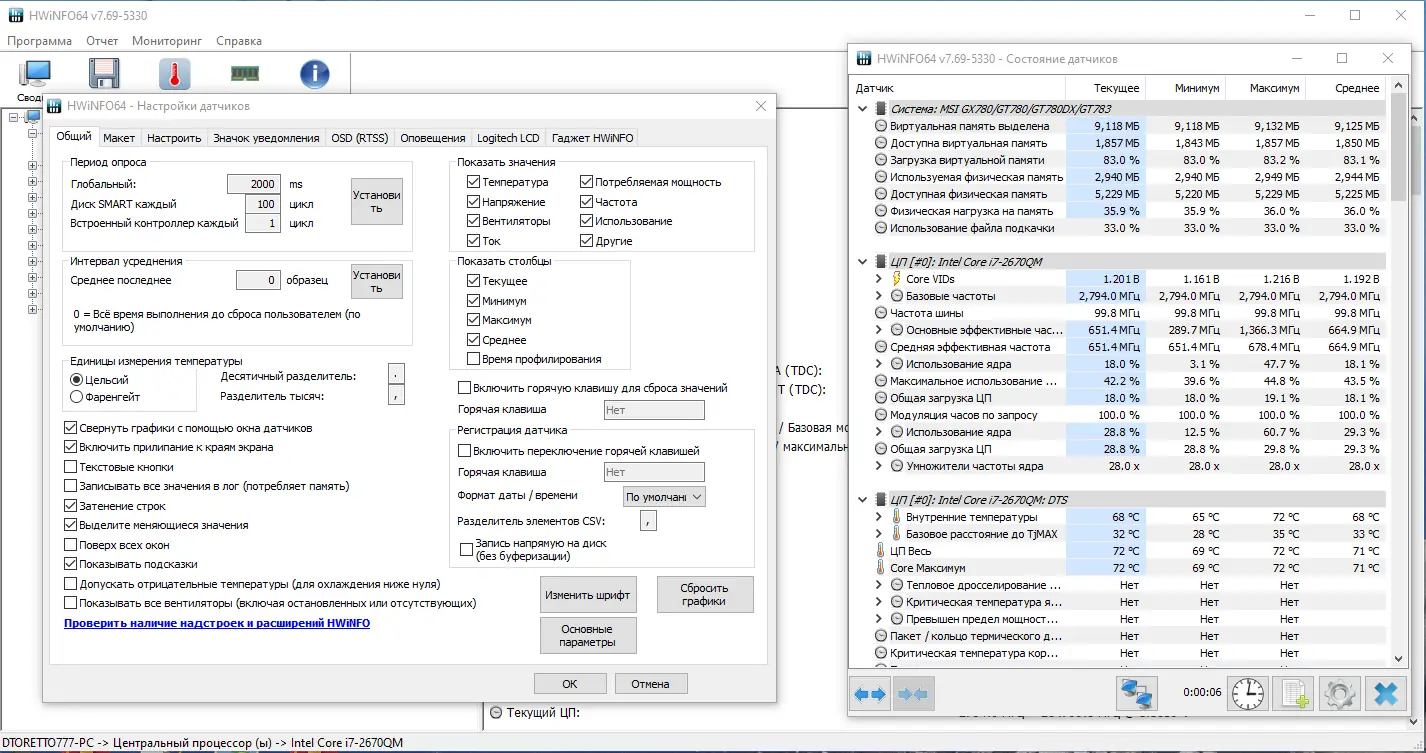Click the Отмена button
Viewport: 1426px width, 753px height.
coord(650,684)
